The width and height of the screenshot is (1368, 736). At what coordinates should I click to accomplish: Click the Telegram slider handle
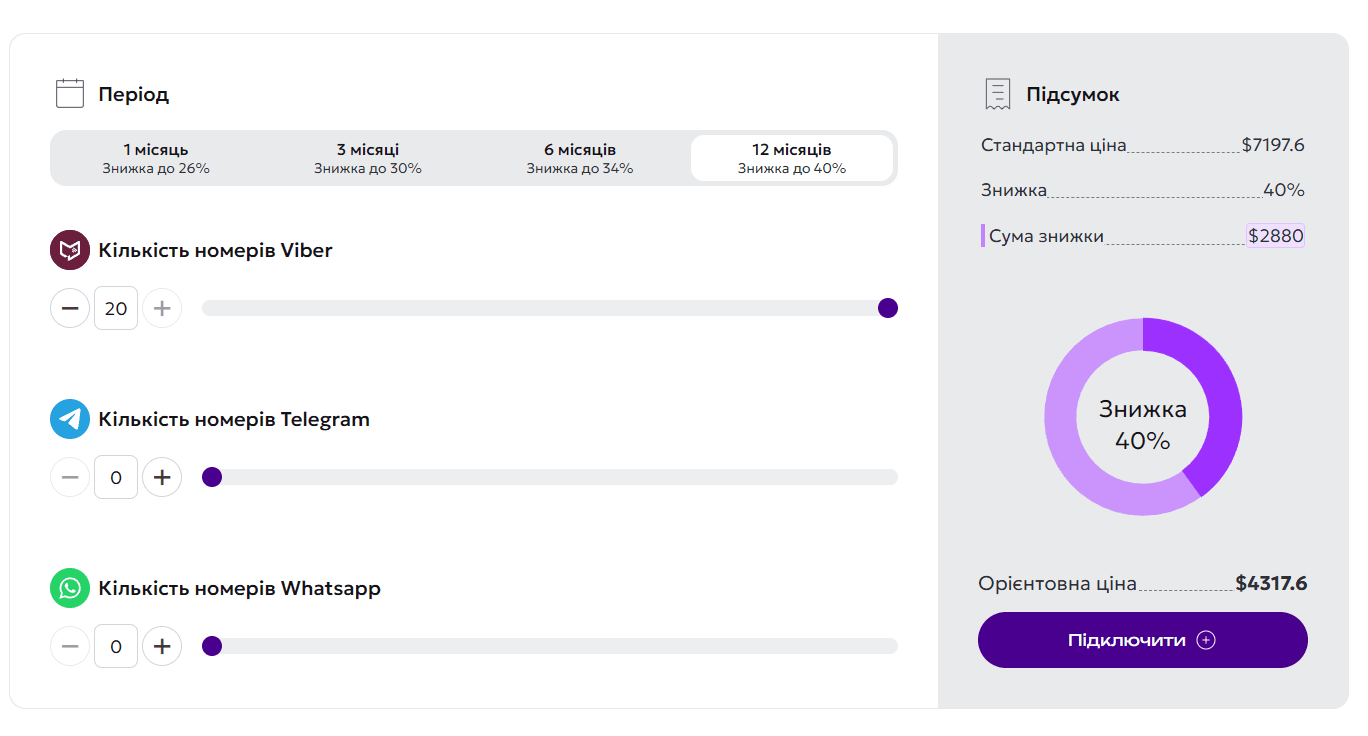point(212,477)
